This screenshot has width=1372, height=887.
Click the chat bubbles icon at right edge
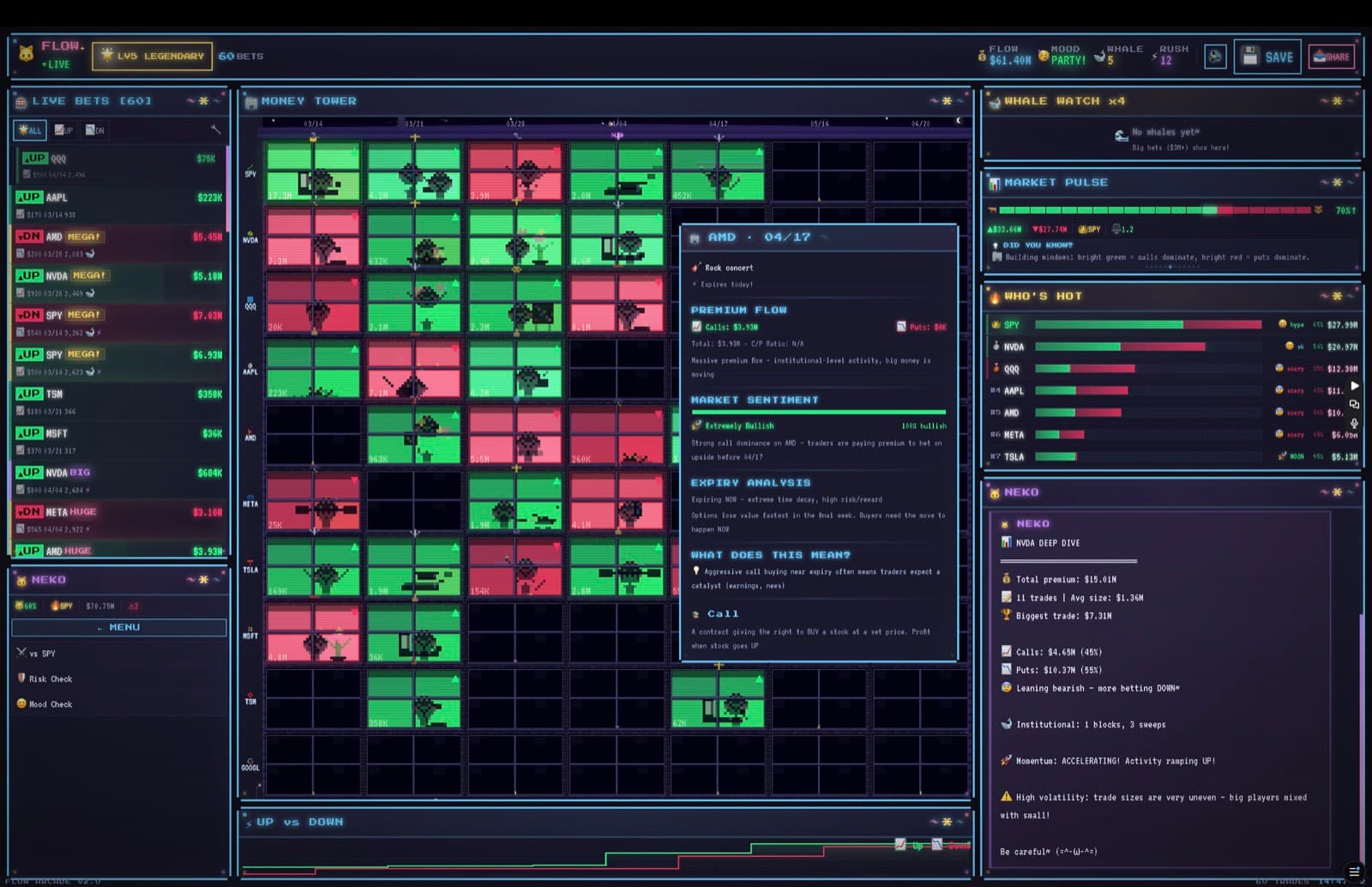tap(1355, 404)
